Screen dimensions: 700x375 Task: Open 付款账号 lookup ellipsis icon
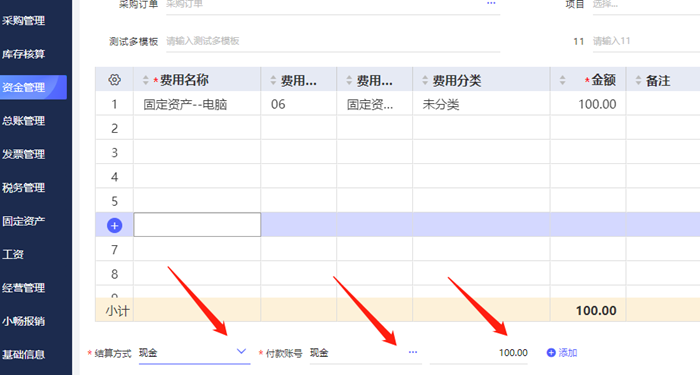click(412, 352)
